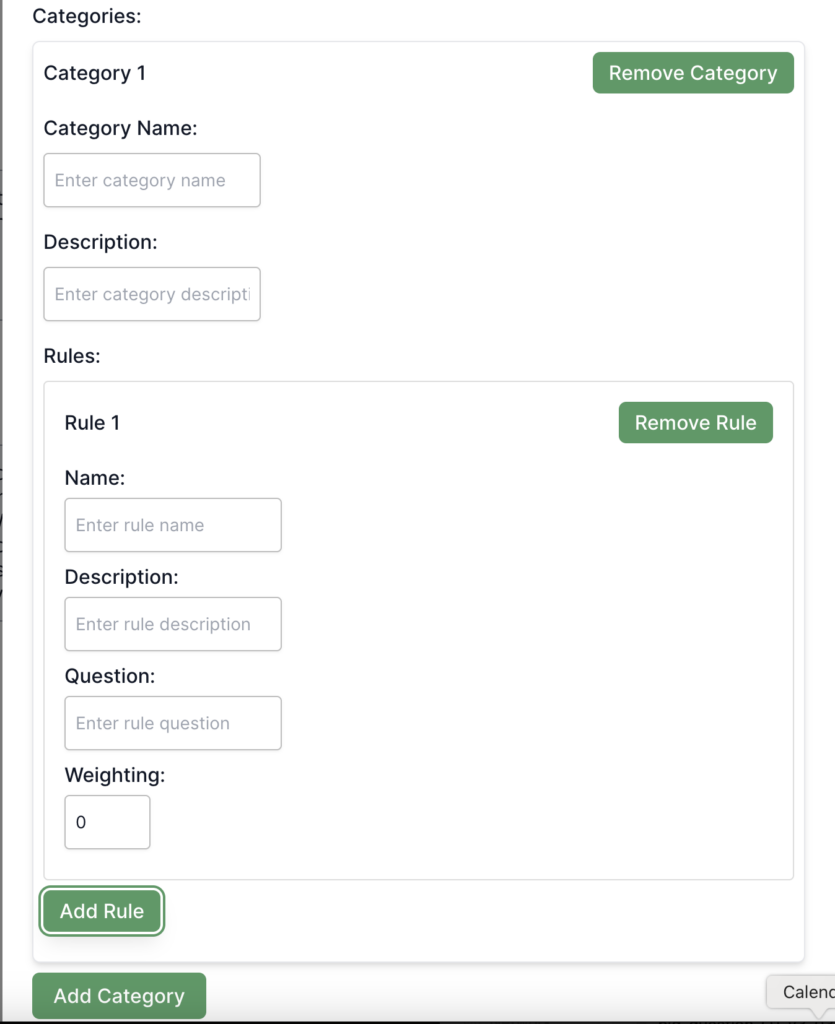Select the Rule 1 heading text

point(92,423)
